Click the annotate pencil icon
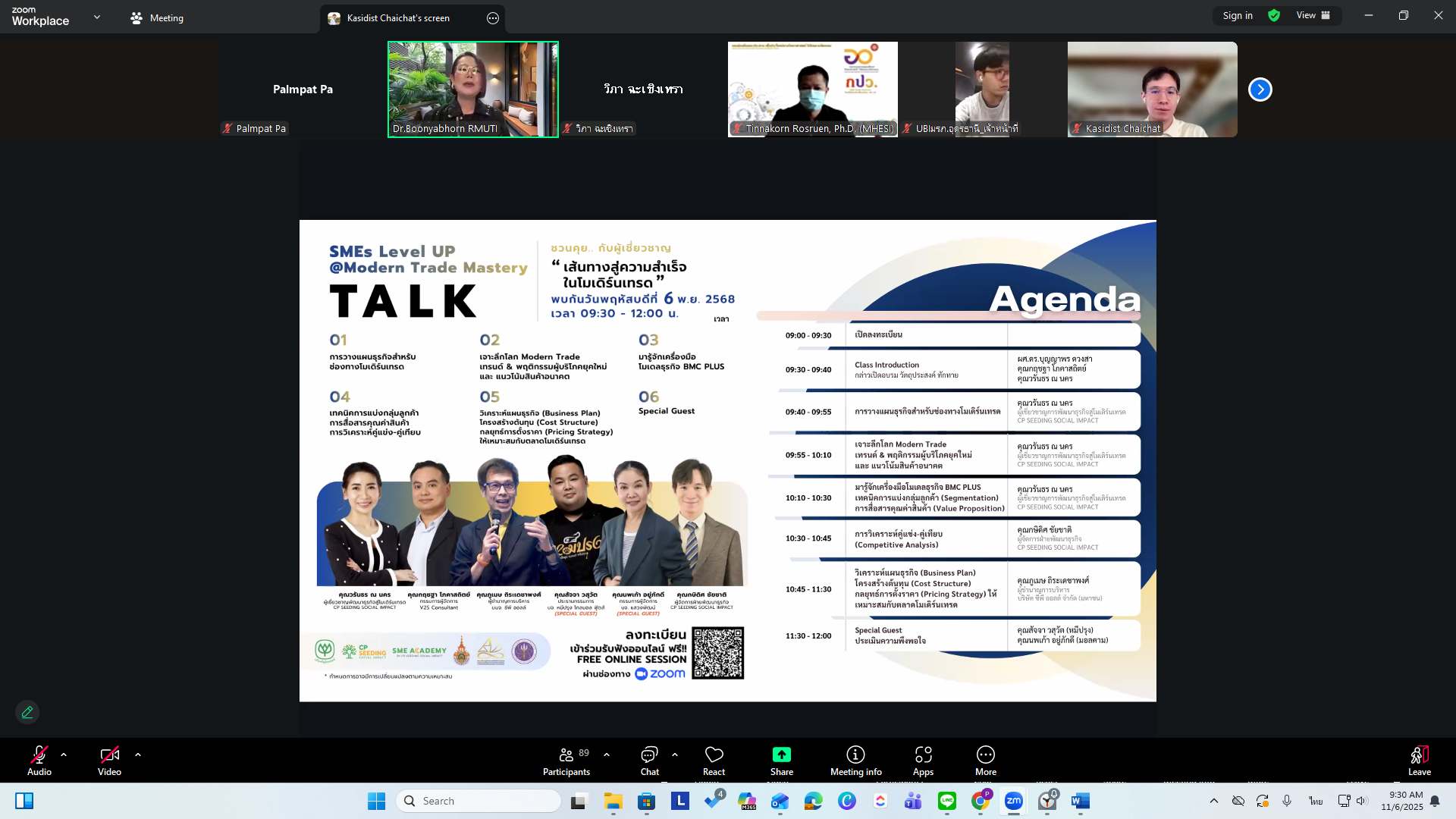The image size is (1456, 819). (x=27, y=712)
